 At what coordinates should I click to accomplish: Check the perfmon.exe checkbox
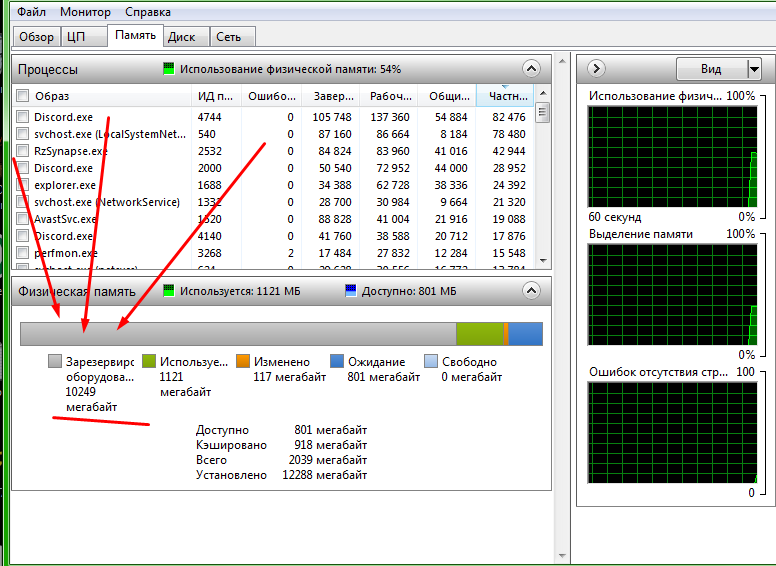coord(22,253)
